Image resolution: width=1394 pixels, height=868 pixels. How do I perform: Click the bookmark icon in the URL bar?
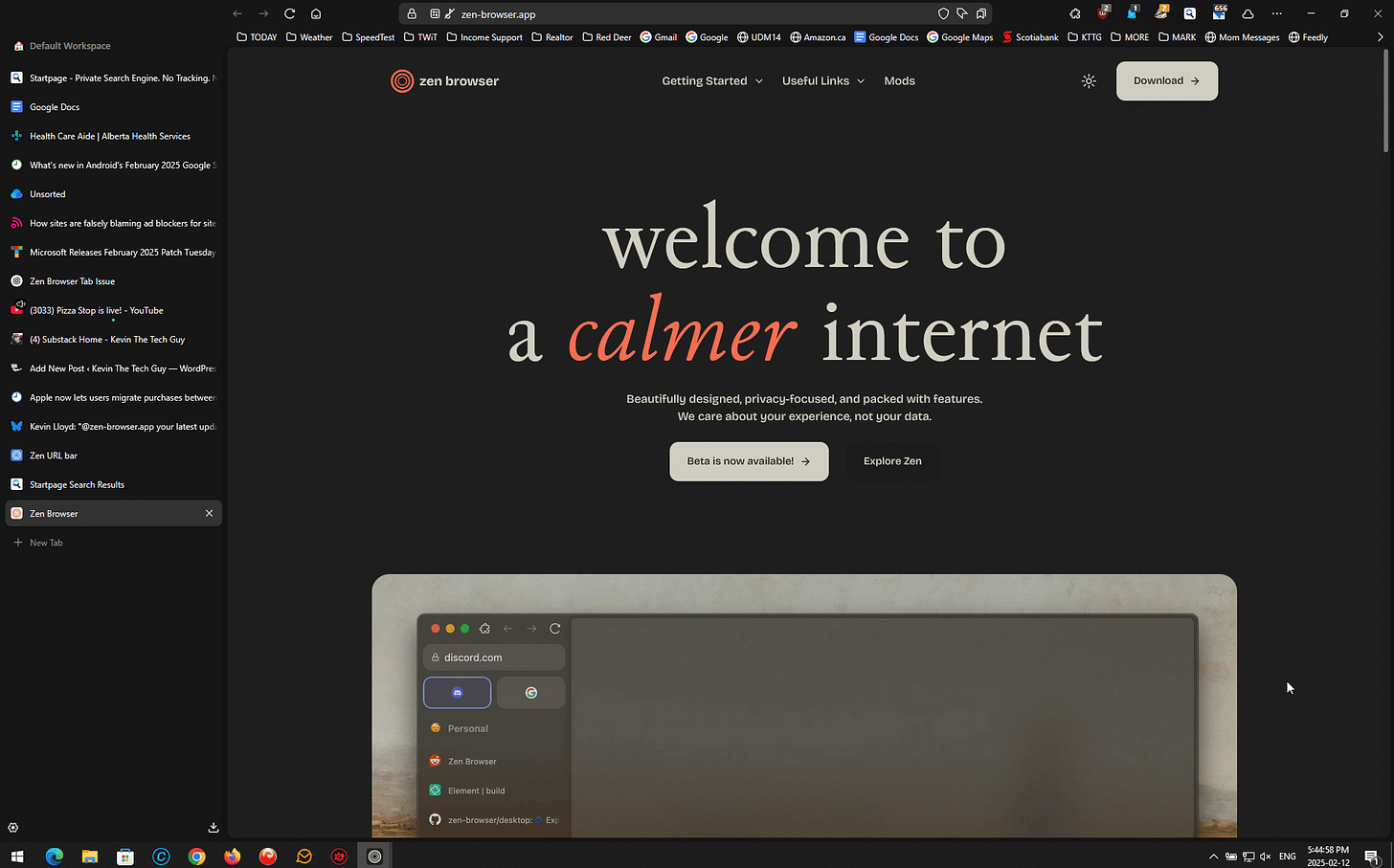981,13
